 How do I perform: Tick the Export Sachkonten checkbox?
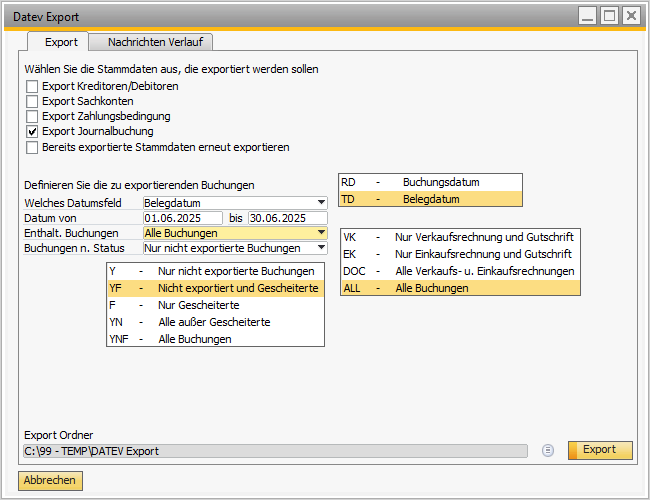tap(32, 101)
